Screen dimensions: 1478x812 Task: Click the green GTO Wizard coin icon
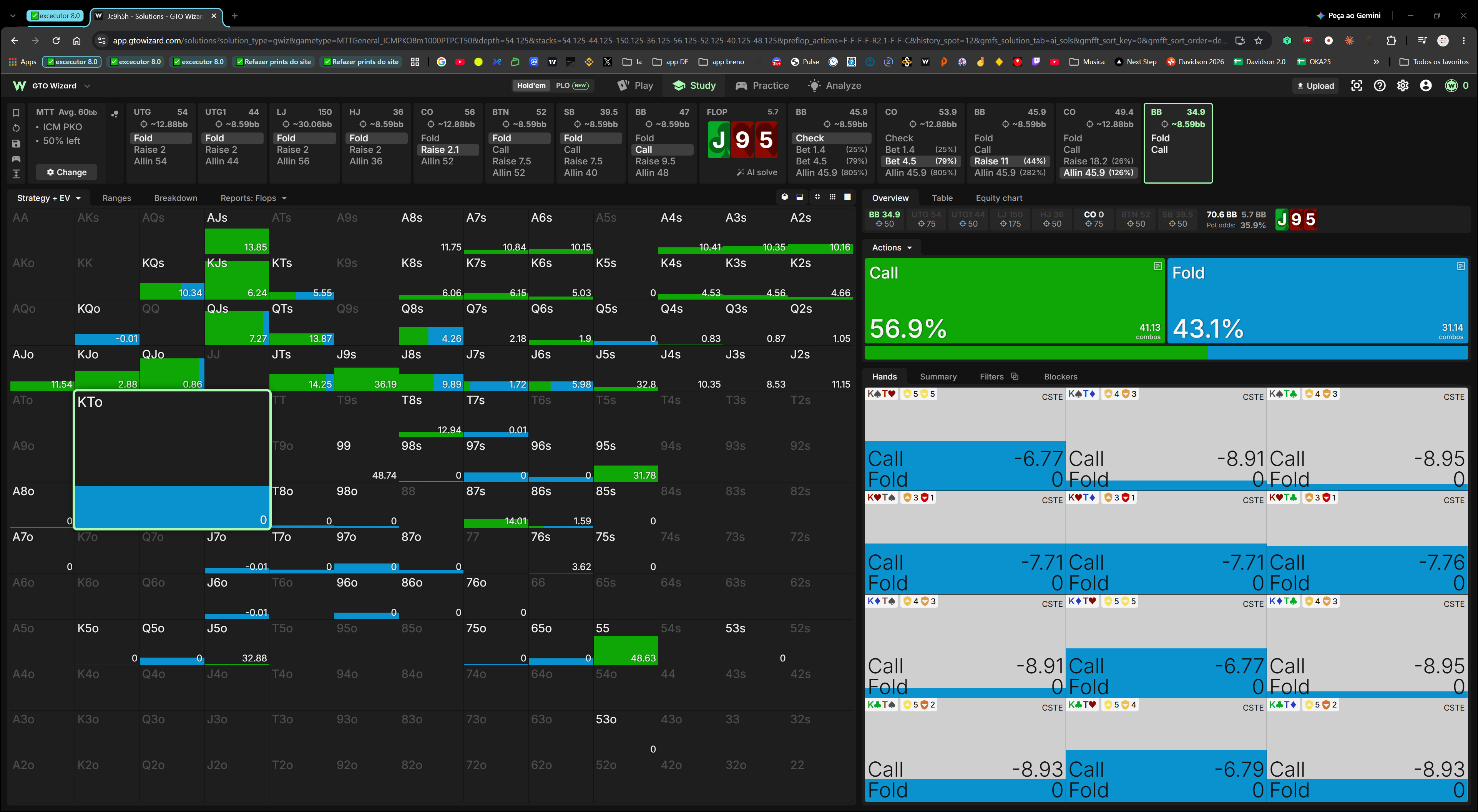click(x=1451, y=85)
